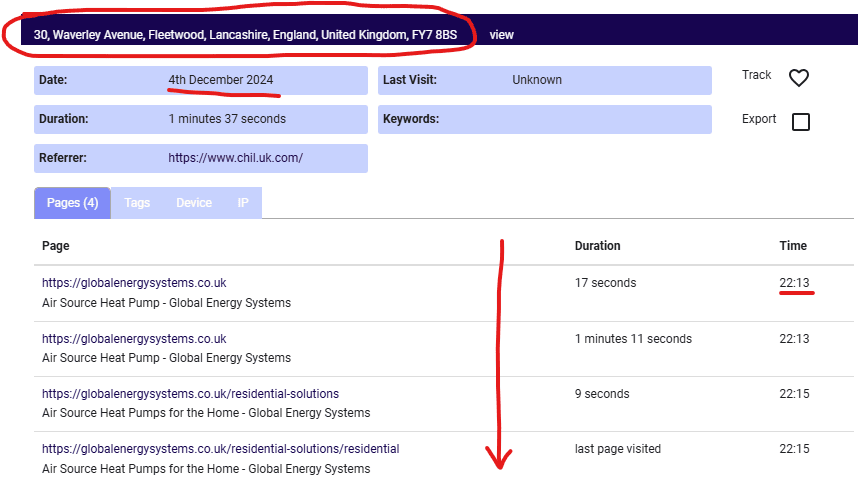Click the 'Time' column header
The width and height of the screenshot is (858, 502).
(x=793, y=246)
